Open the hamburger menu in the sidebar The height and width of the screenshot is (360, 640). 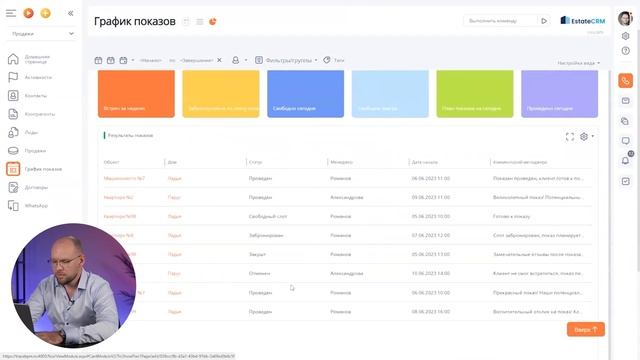tap(11, 13)
